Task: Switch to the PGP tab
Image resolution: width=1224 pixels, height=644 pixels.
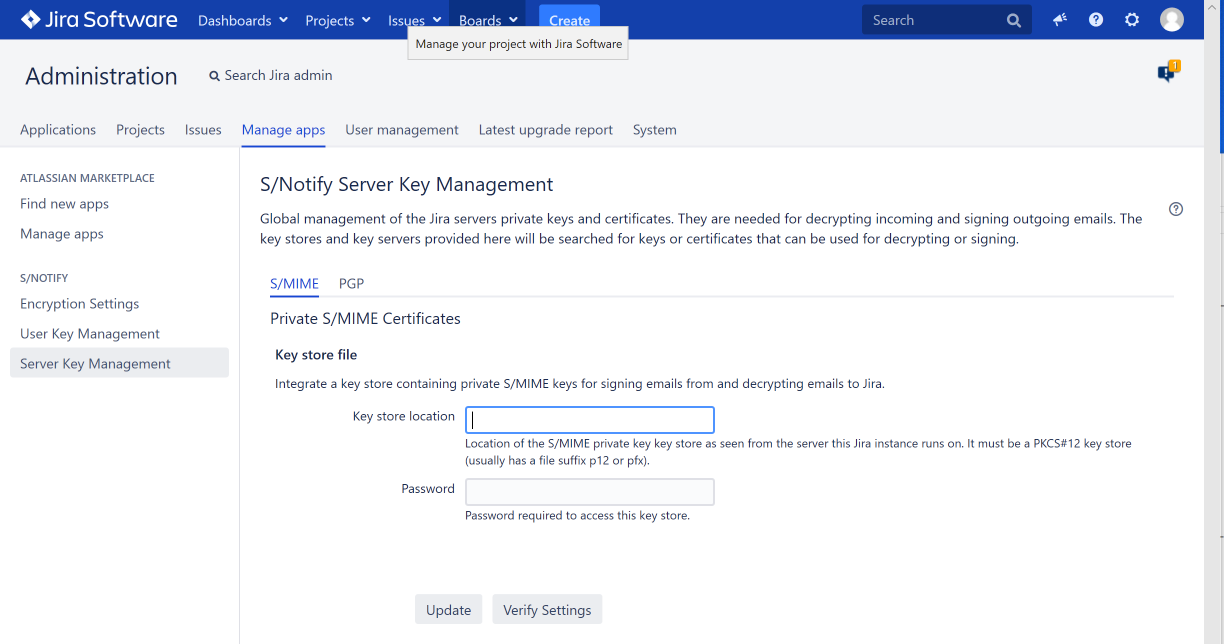Action: click(x=351, y=284)
